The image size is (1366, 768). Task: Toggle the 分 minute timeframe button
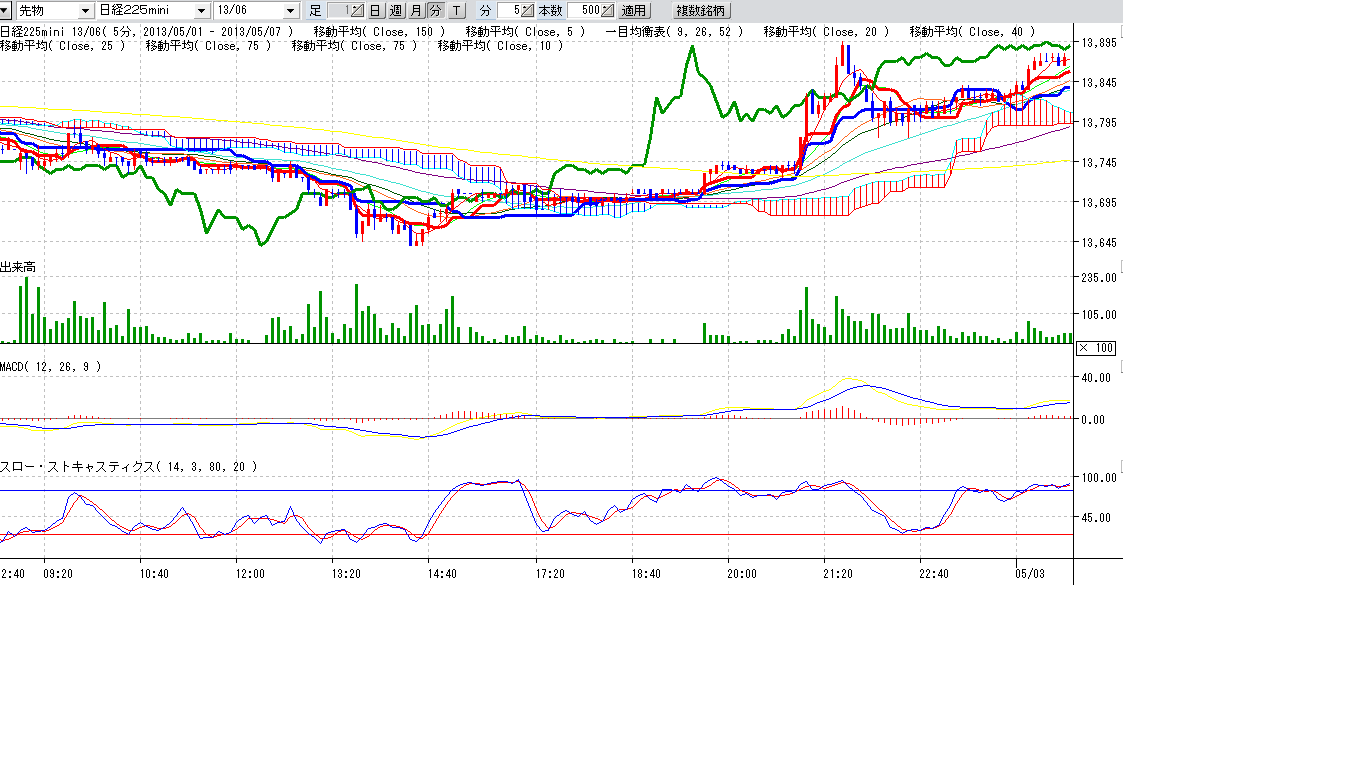click(435, 10)
